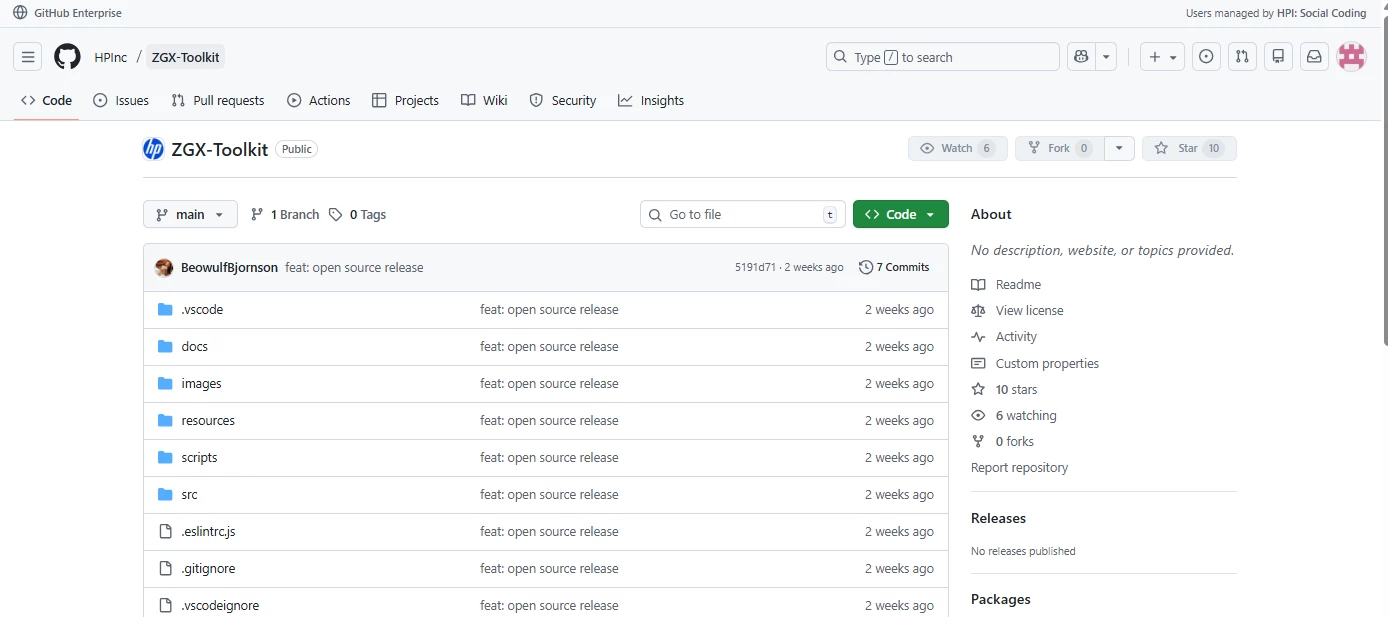This screenshot has width=1388, height=617.
Task: Switch to the Code tab
Action: (46, 100)
